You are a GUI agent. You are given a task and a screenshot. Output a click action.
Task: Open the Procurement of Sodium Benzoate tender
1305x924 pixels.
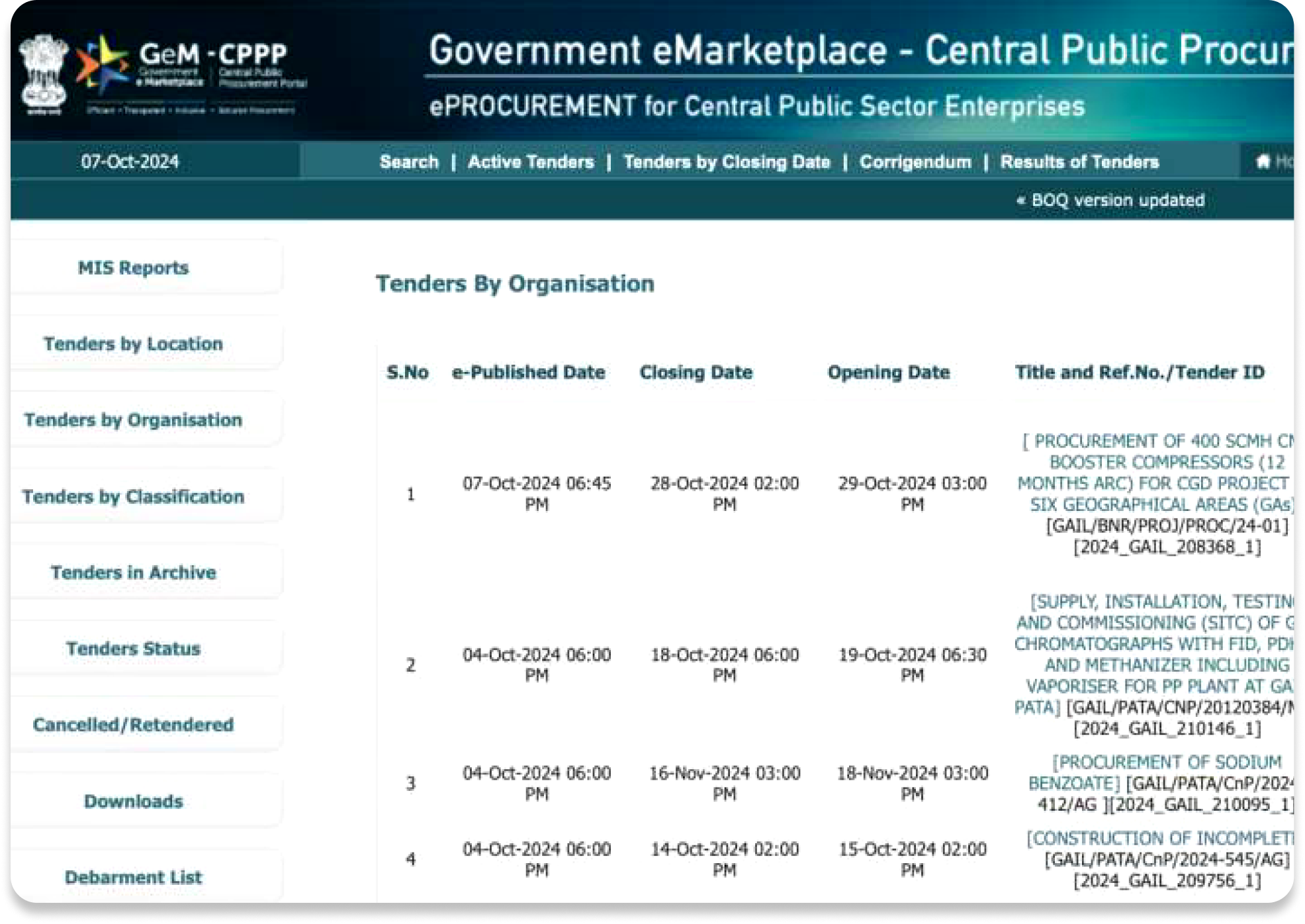click(x=1166, y=762)
